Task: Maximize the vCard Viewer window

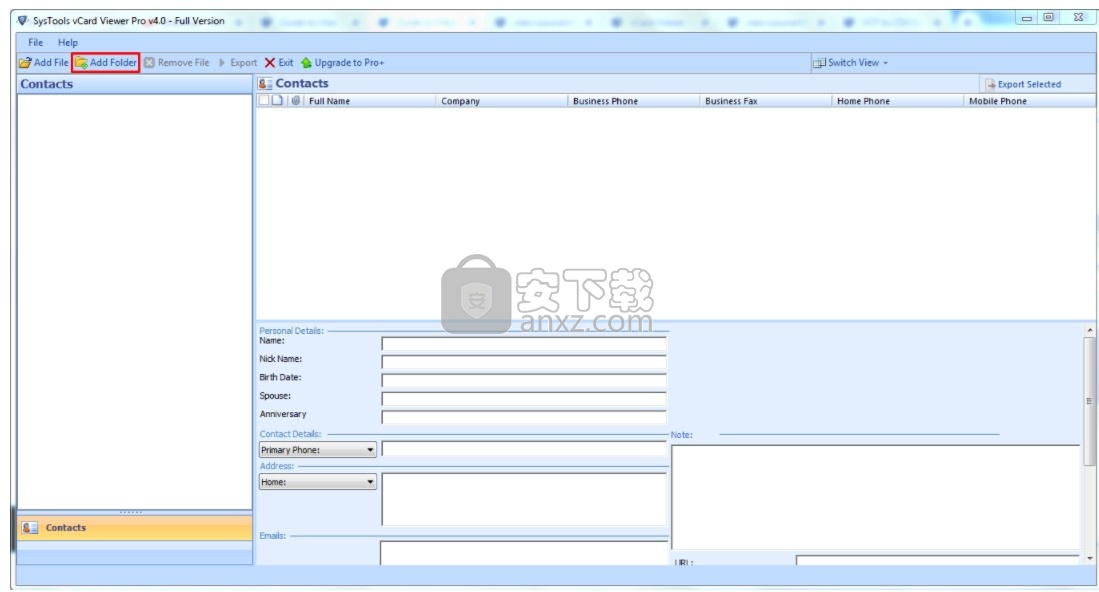Action: pyautogui.click(x=1049, y=18)
